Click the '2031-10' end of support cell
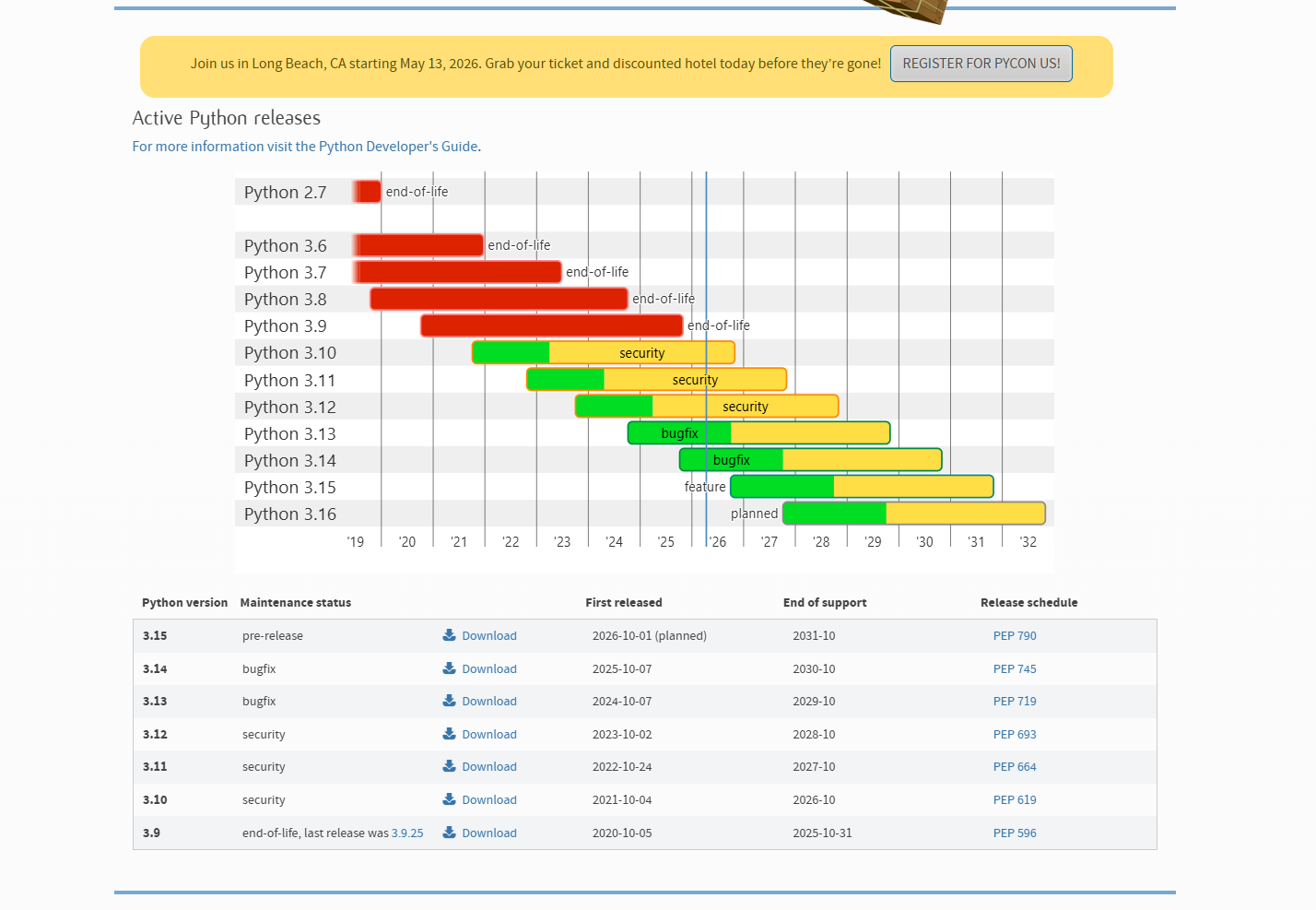 pos(814,636)
